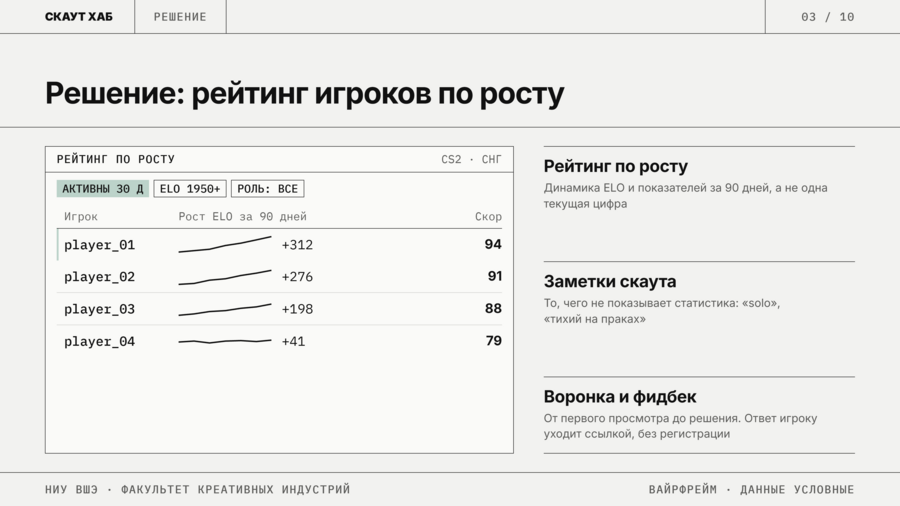Click the +312 ELO growth value
The image size is (900, 506).
pyautogui.click(x=297, y=245)
